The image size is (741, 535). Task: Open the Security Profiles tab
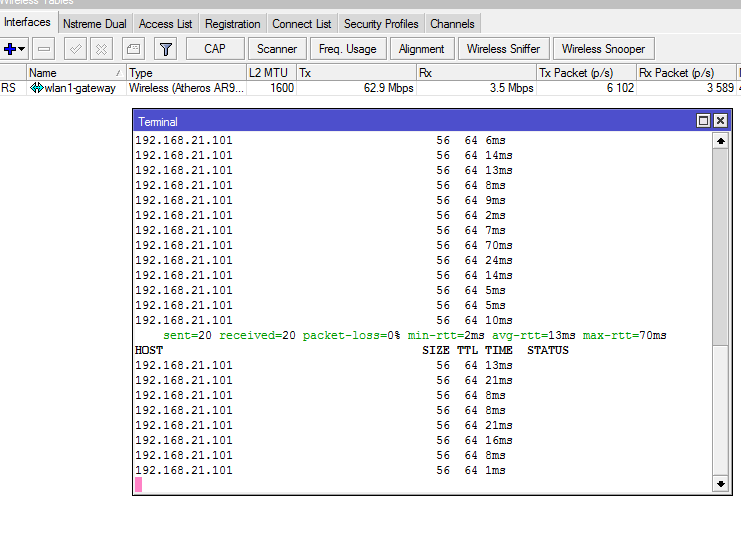pyautogui.click(x=381, y=24)
